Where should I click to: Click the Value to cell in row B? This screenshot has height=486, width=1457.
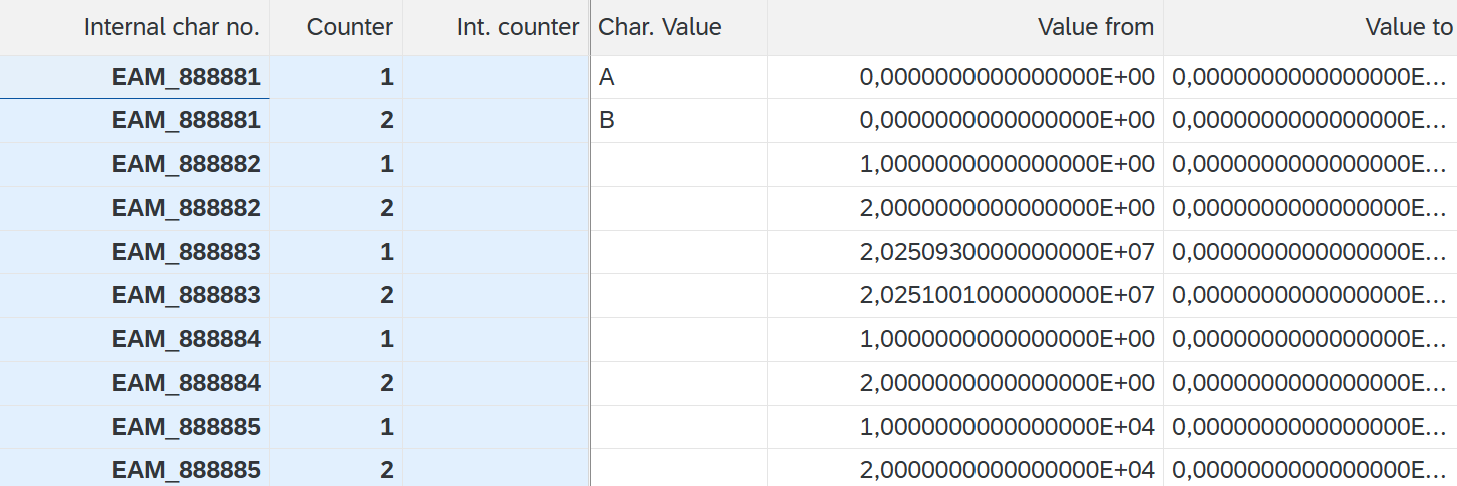1309,121
